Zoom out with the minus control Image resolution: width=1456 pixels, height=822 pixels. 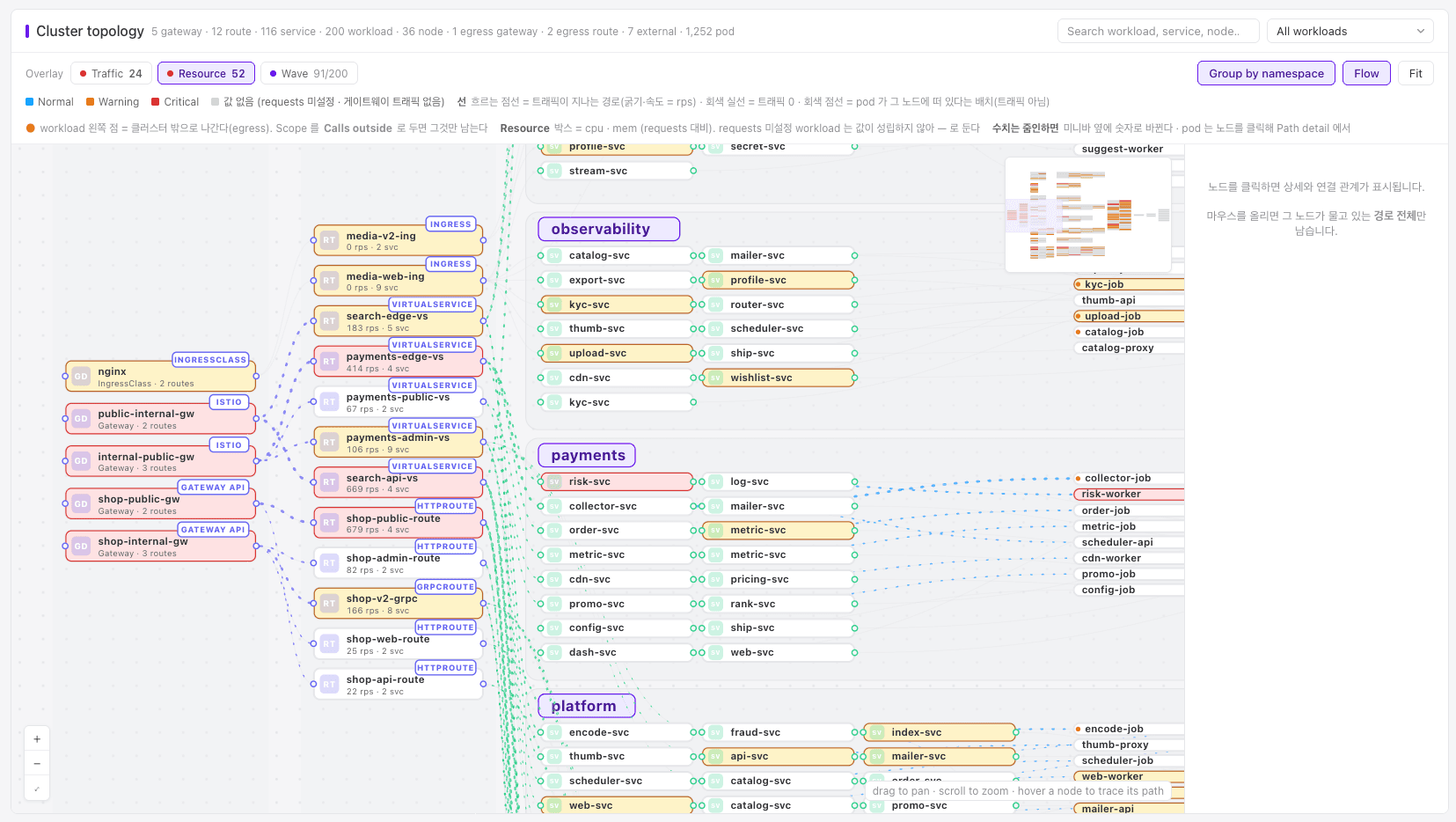37,764
